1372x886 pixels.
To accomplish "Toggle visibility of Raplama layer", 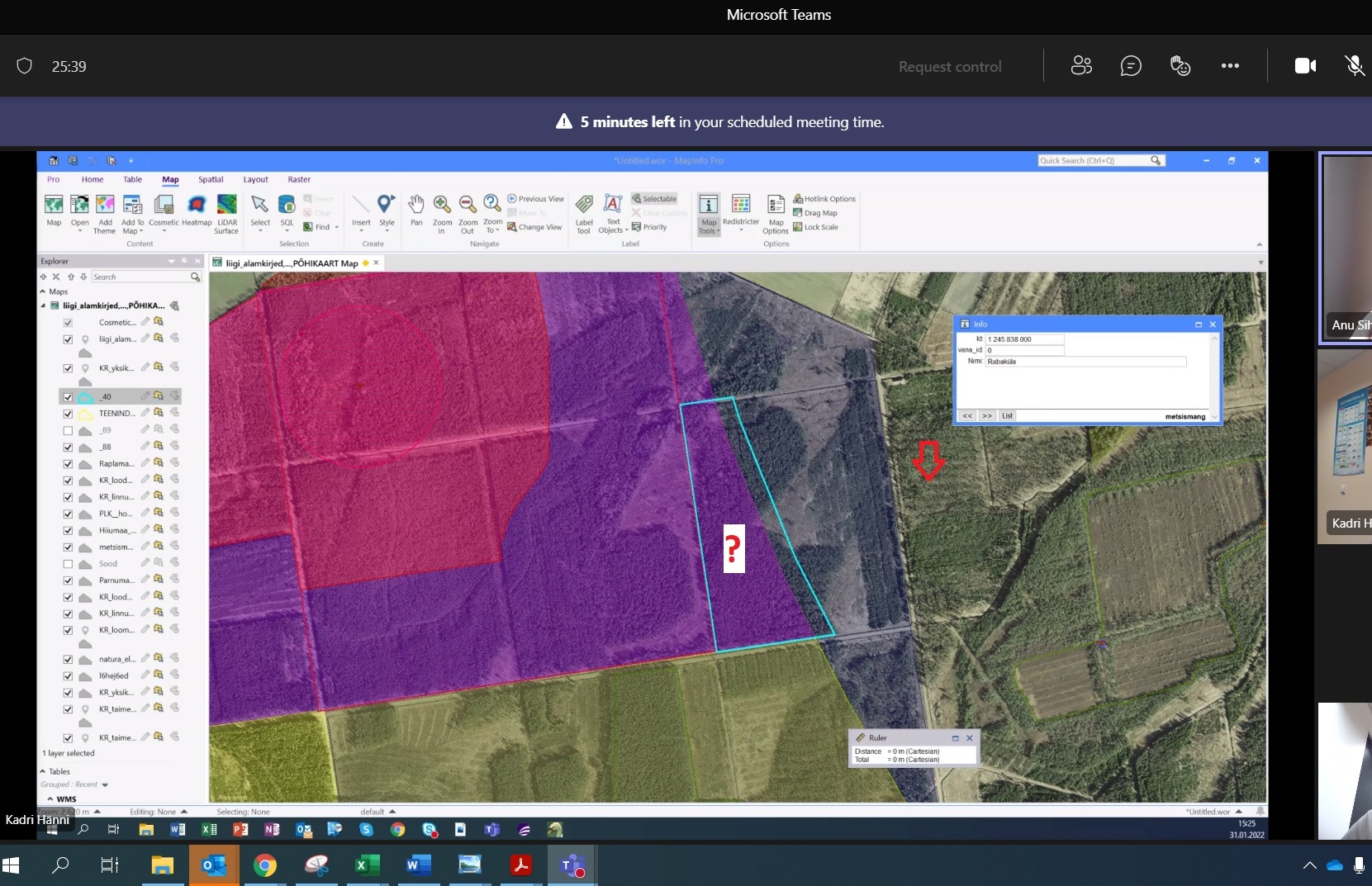I will pyautogui.click(x=68, y=464).
